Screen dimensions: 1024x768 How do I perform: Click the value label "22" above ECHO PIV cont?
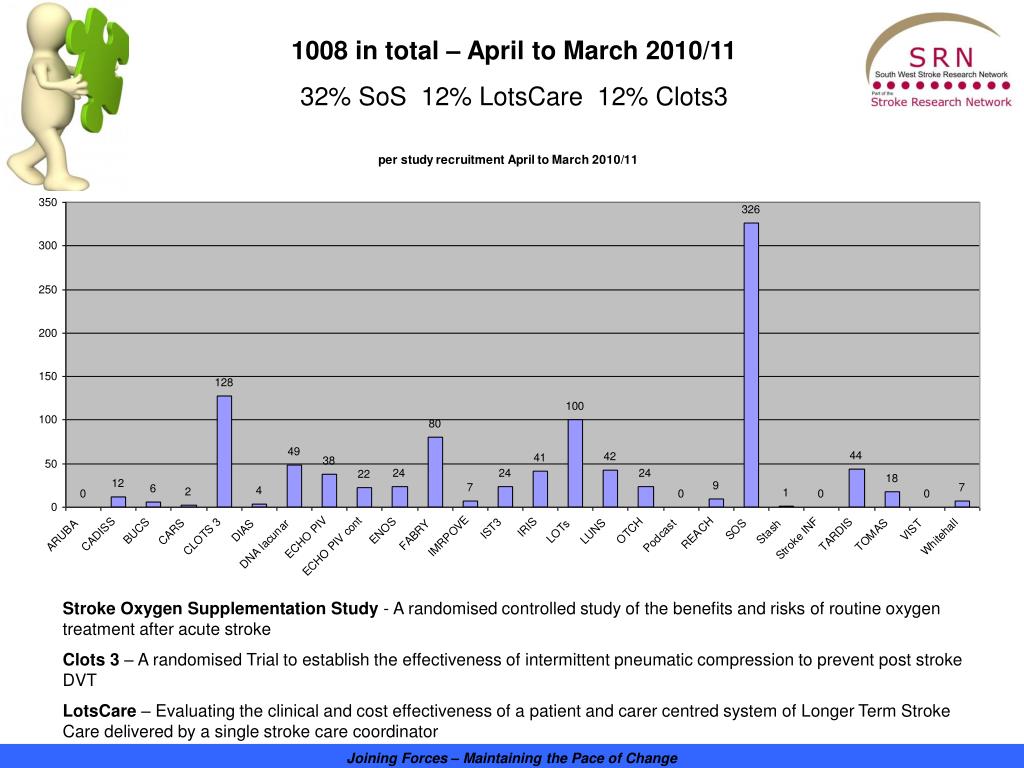364,474
